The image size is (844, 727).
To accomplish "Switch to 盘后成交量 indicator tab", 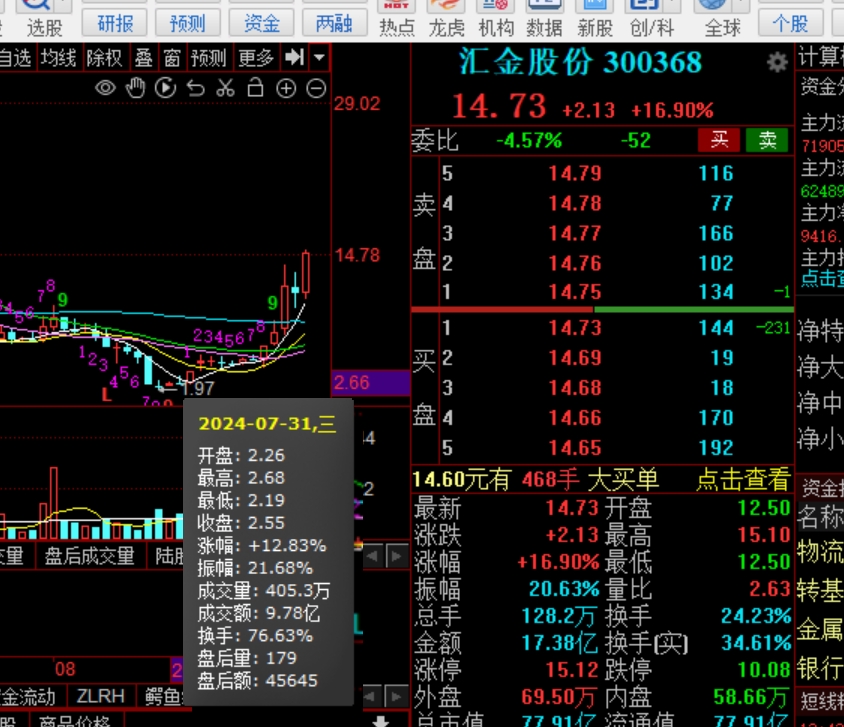I will (90, 555).
